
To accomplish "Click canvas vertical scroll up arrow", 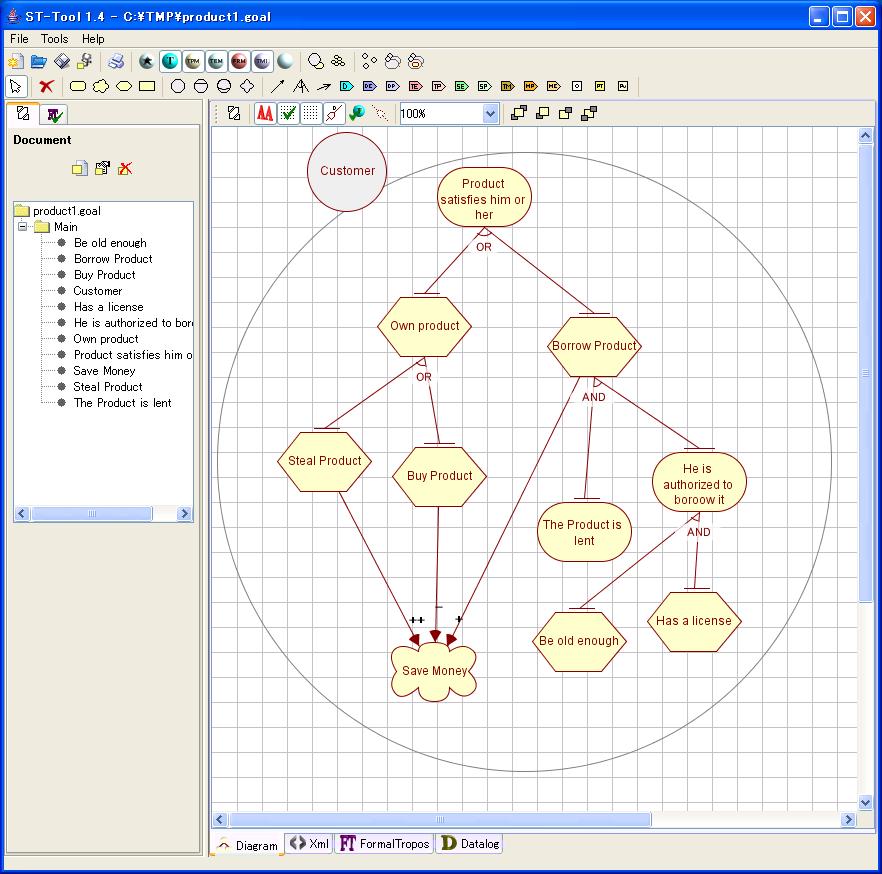I will 865,135.
